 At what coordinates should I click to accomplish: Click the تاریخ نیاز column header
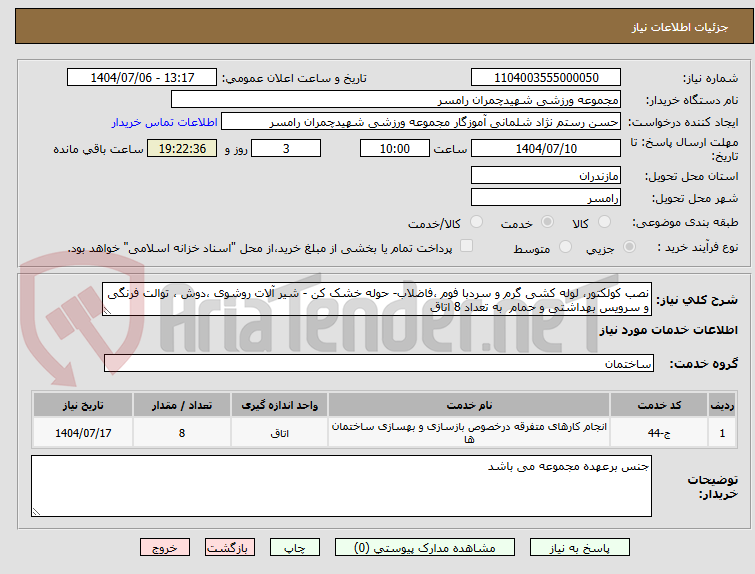pos(83,405)
